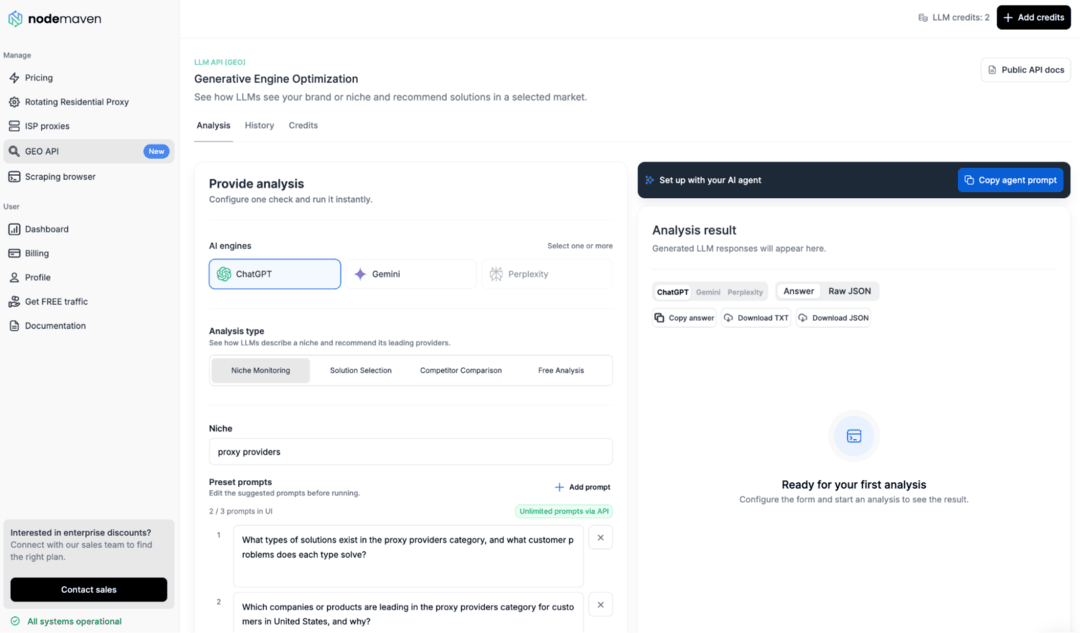Click Unlimited prompts via API badge
Screen dimensions: 1080x633
pyautogui.click(x=563, y=511)
